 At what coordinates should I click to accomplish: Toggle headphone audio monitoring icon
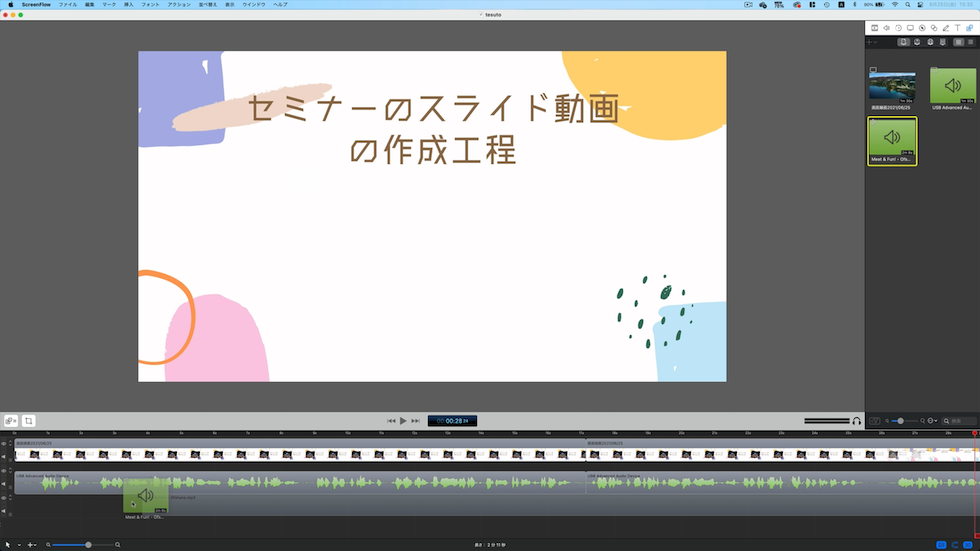[857, 421]
